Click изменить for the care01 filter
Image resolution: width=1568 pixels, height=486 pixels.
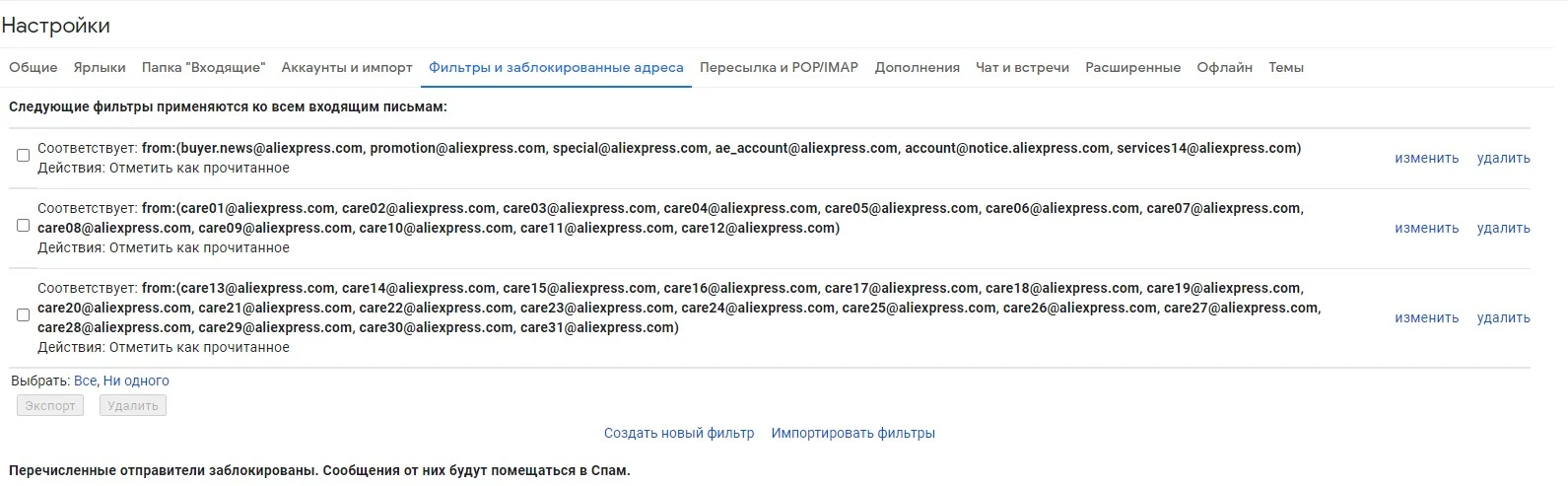[1426, 228]
